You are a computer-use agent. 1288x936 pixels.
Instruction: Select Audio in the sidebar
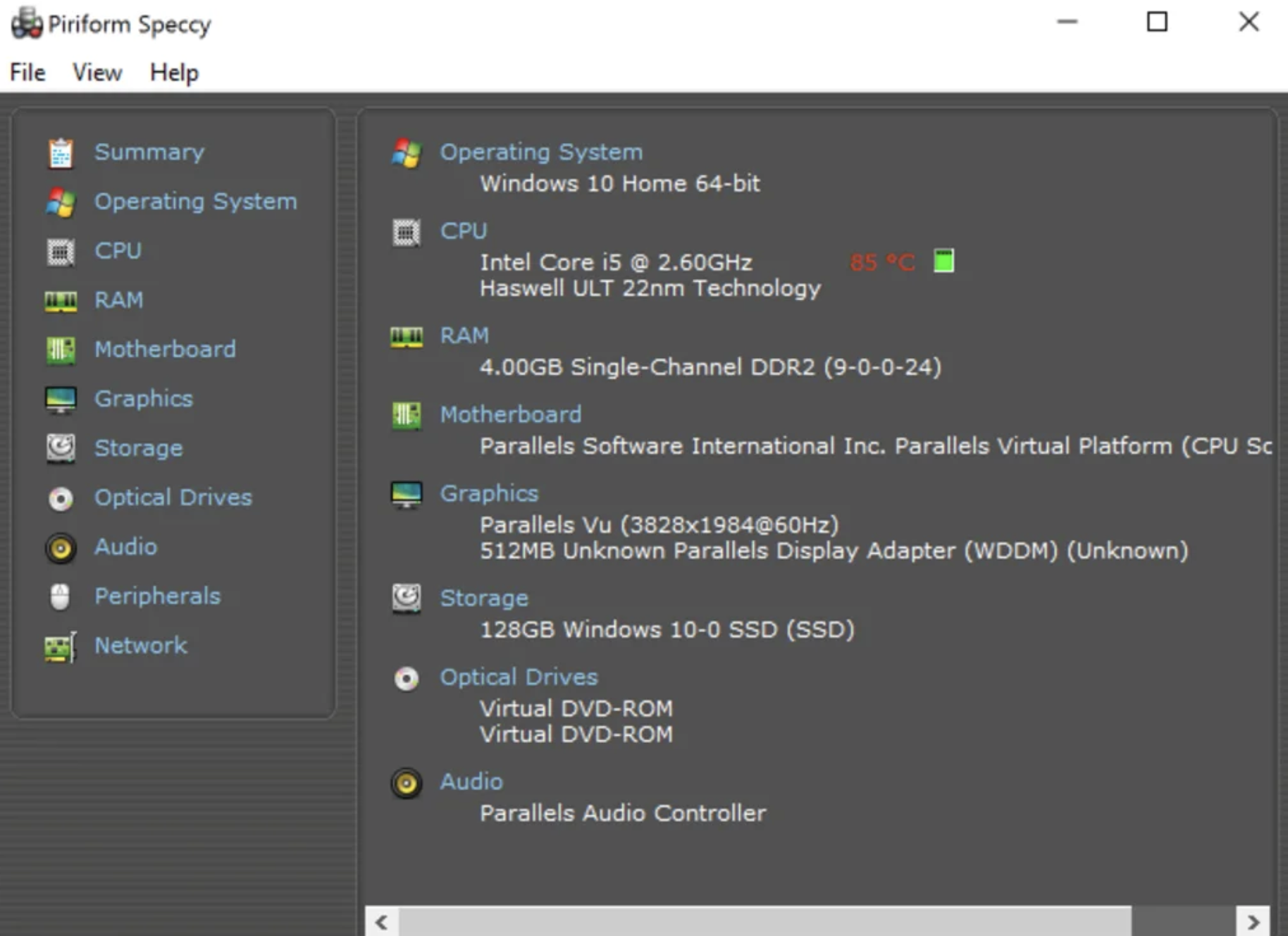126,547
